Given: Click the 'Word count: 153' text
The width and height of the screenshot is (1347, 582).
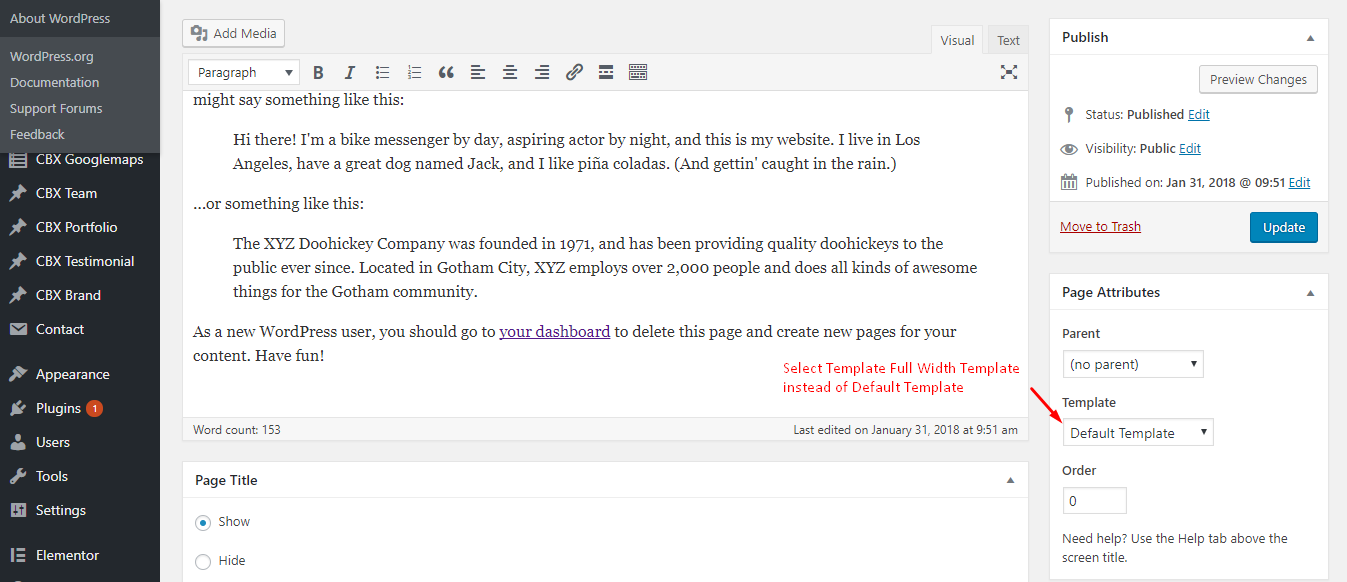Looking at the screenshot, I should (x=237, y=430).
